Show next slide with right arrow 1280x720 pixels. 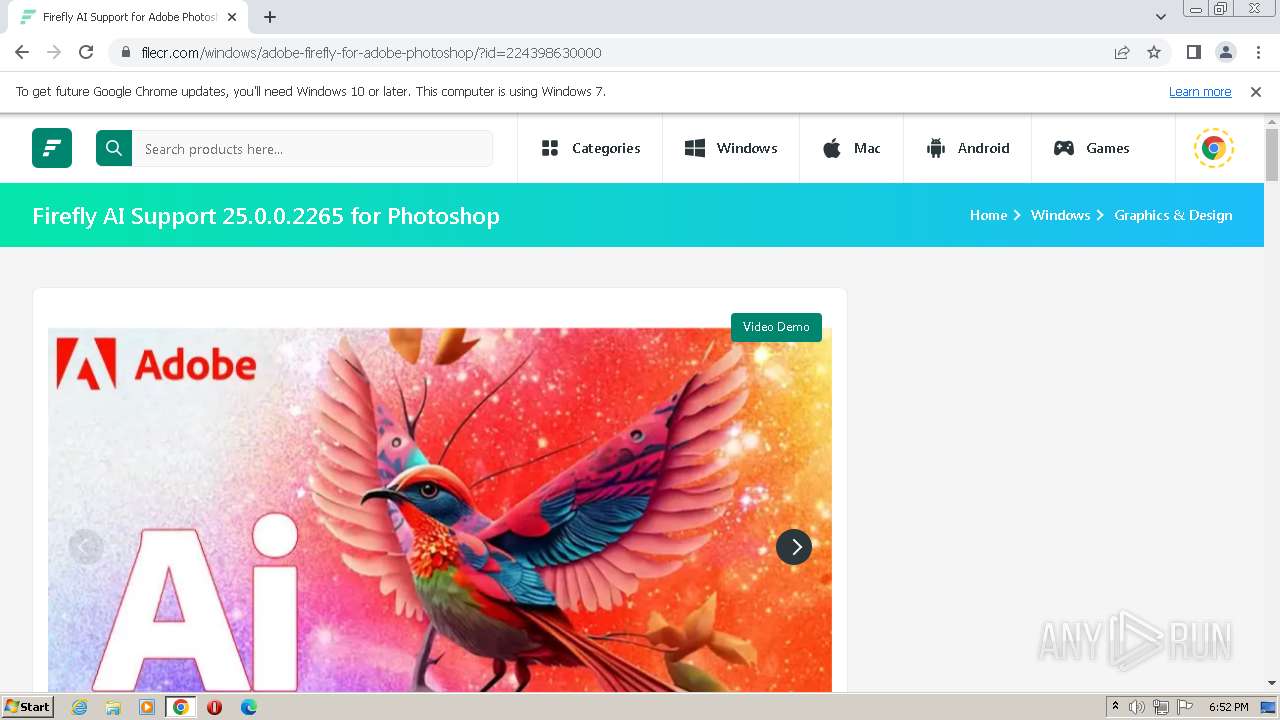[794, 547]
